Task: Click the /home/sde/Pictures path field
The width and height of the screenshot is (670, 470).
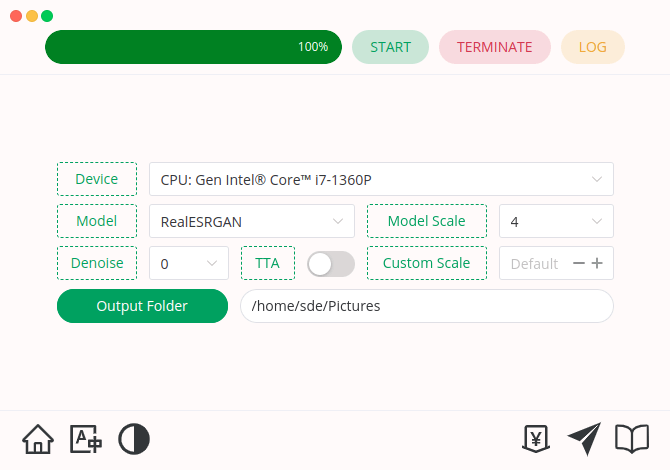Action: click(427, 306)
